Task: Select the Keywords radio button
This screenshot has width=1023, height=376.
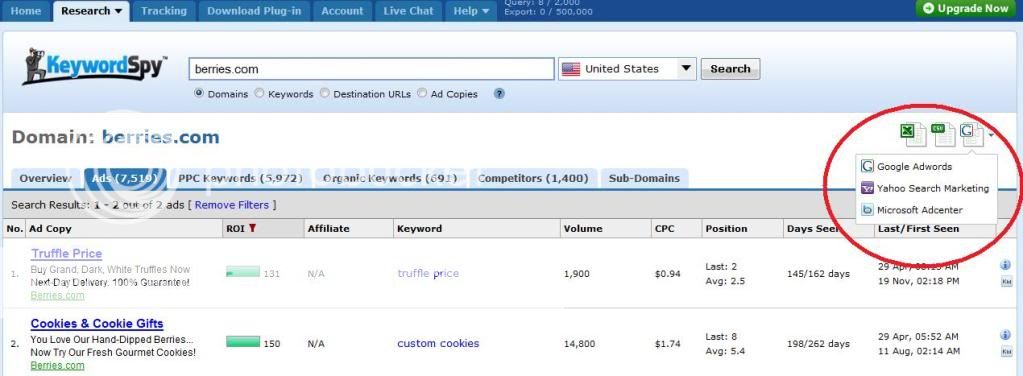Action: [x=260, y=93]
